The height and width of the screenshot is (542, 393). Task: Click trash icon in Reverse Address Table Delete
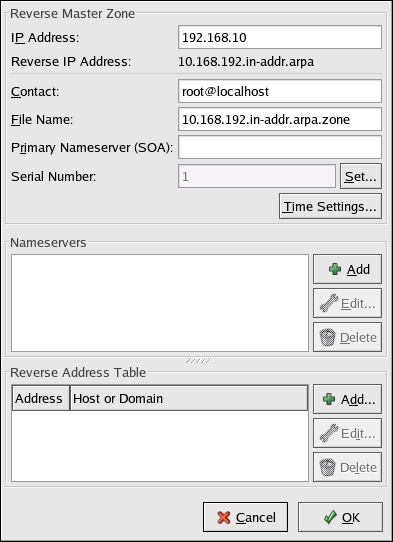click(328, 467)
